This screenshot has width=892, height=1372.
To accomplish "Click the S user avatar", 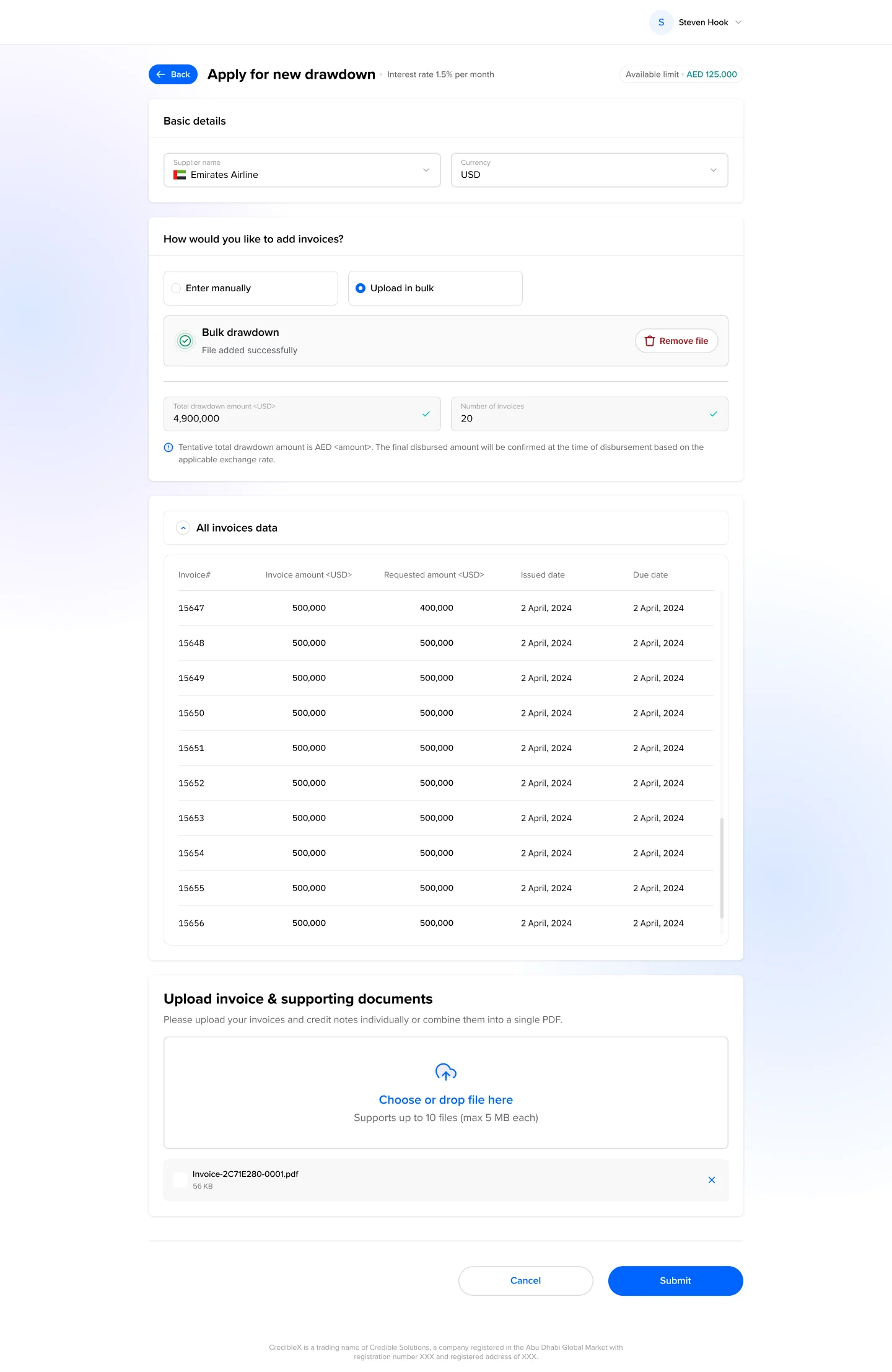I will point(661,22).
